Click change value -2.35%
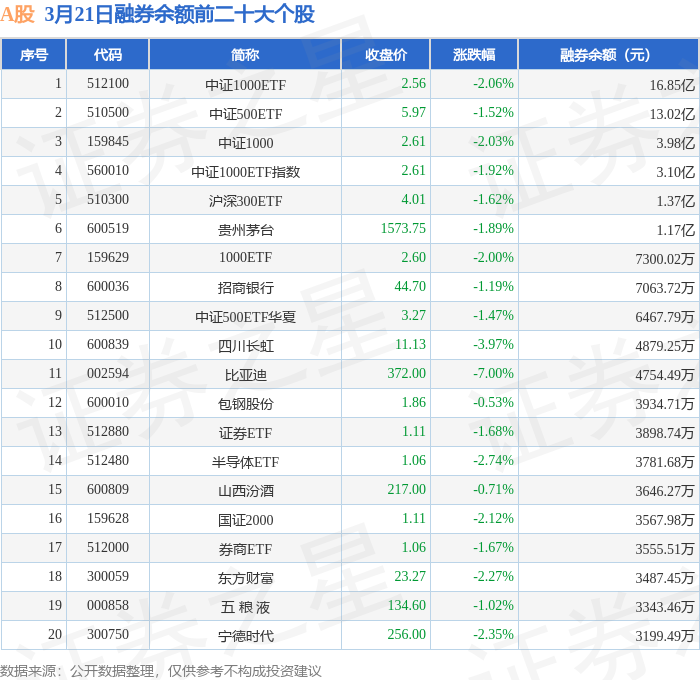The image size is (700, 680). [x=493, y=634]
